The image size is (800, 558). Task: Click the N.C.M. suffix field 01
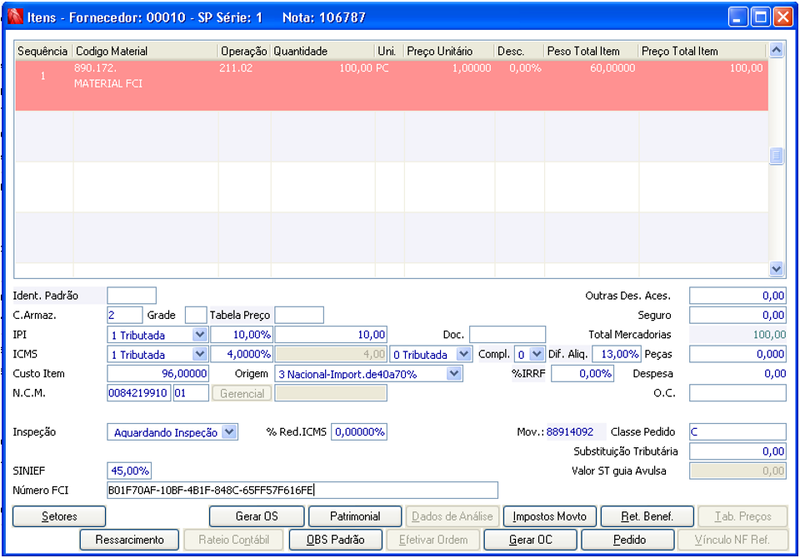[x=191, y=393]
